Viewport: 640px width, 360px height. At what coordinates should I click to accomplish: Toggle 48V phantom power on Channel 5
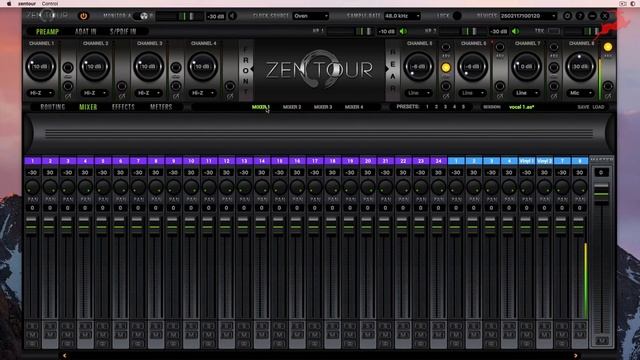(x=446, y=47)
